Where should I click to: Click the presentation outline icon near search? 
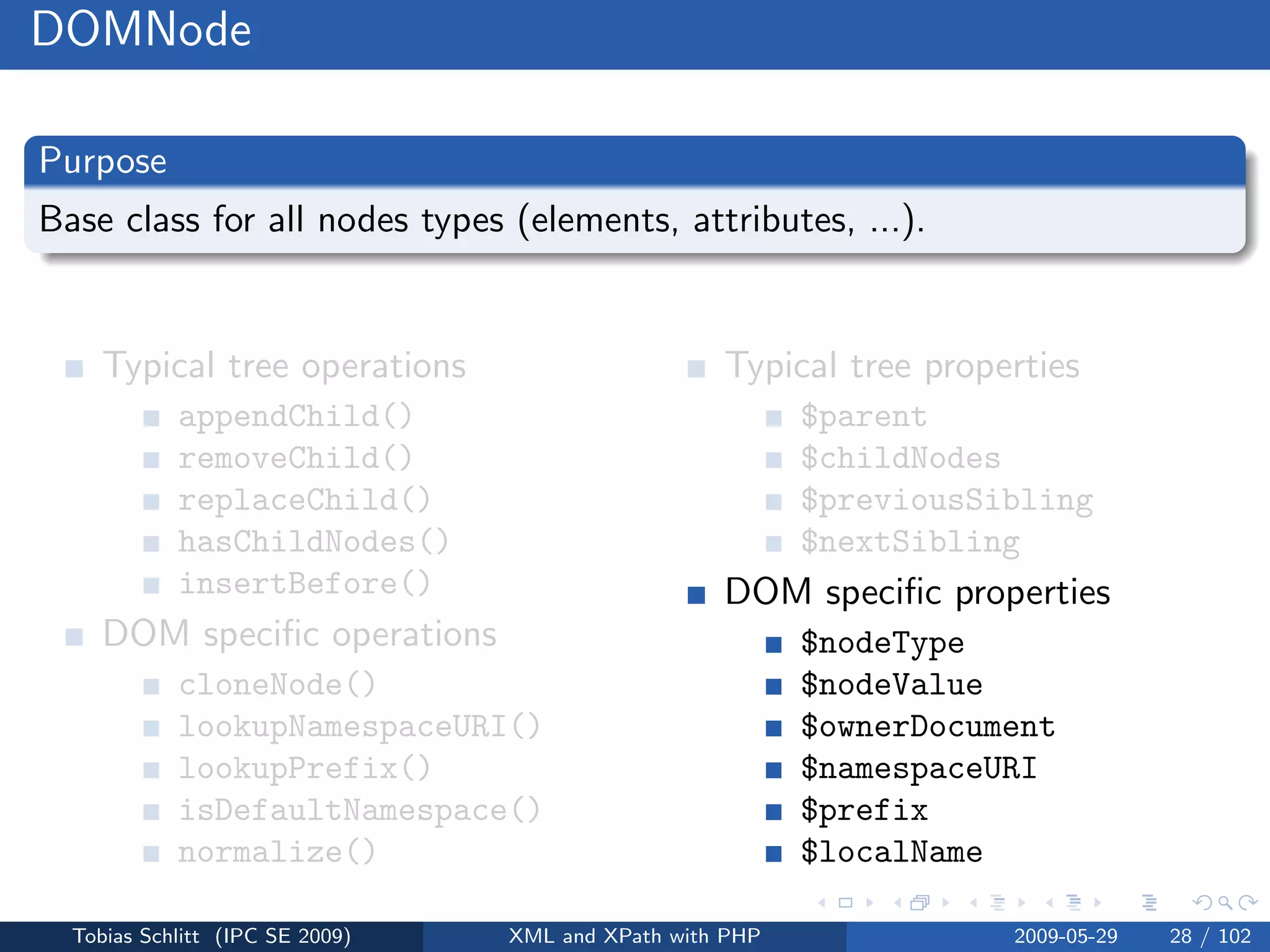1149,902
